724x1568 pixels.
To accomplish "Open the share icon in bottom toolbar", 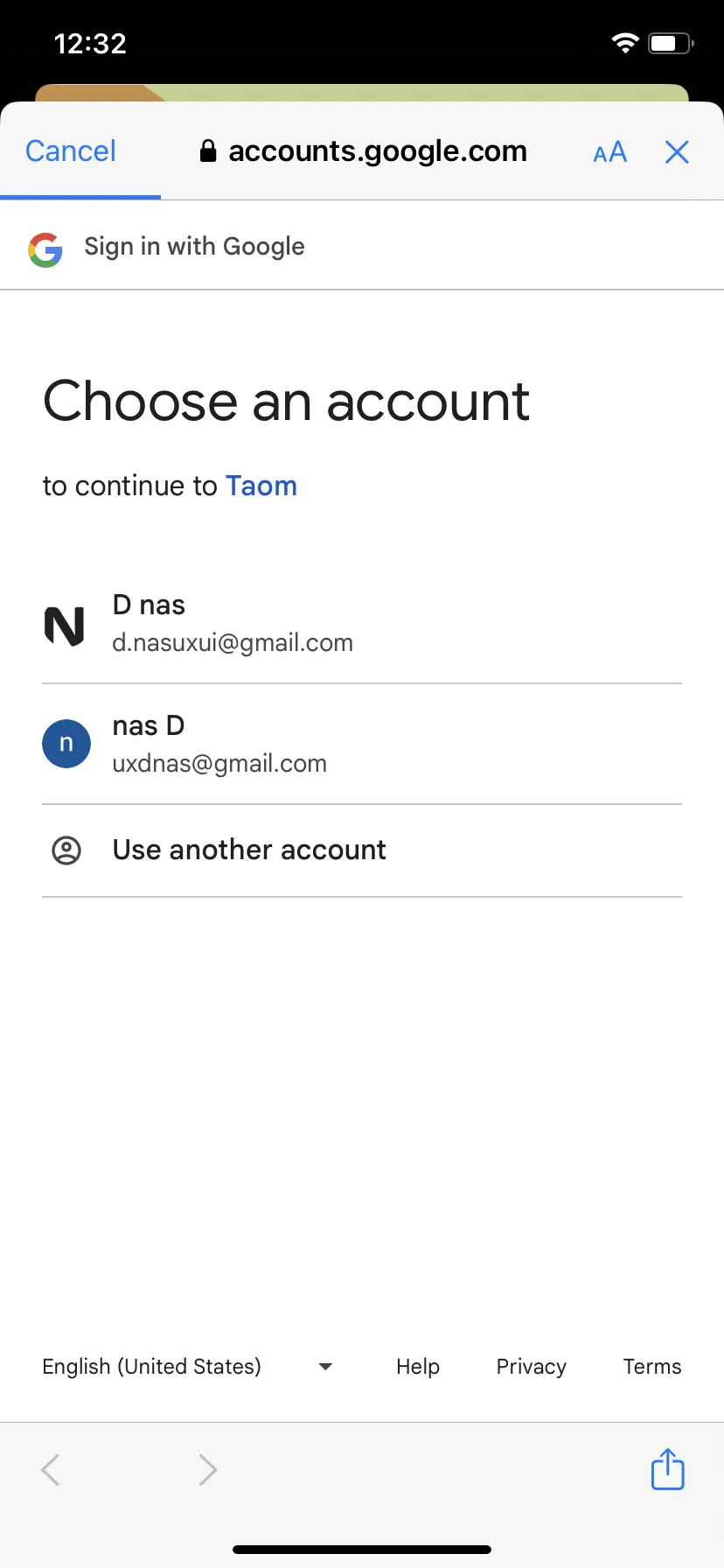I will [x=667, y=1468].
